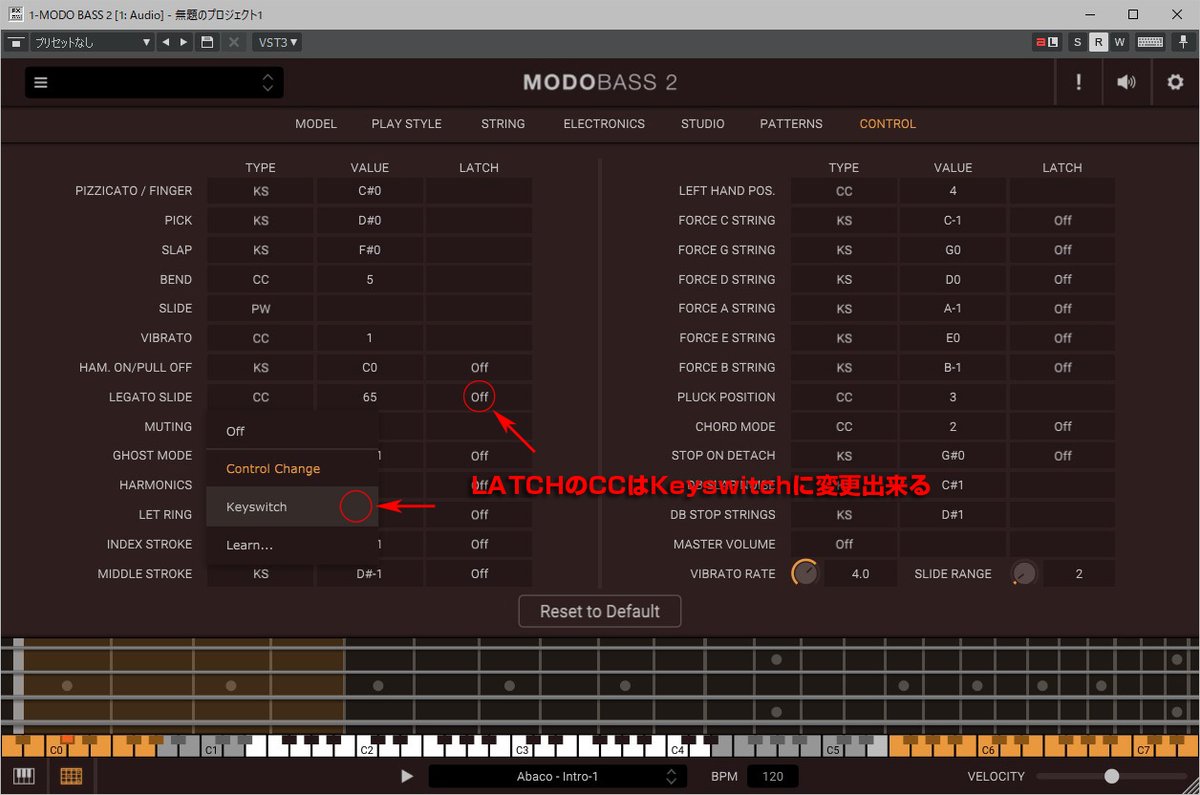Open TYPE PW dropdown for SLIDE
This screenshot has height=795, width=1200.
(x=260, y=309)
